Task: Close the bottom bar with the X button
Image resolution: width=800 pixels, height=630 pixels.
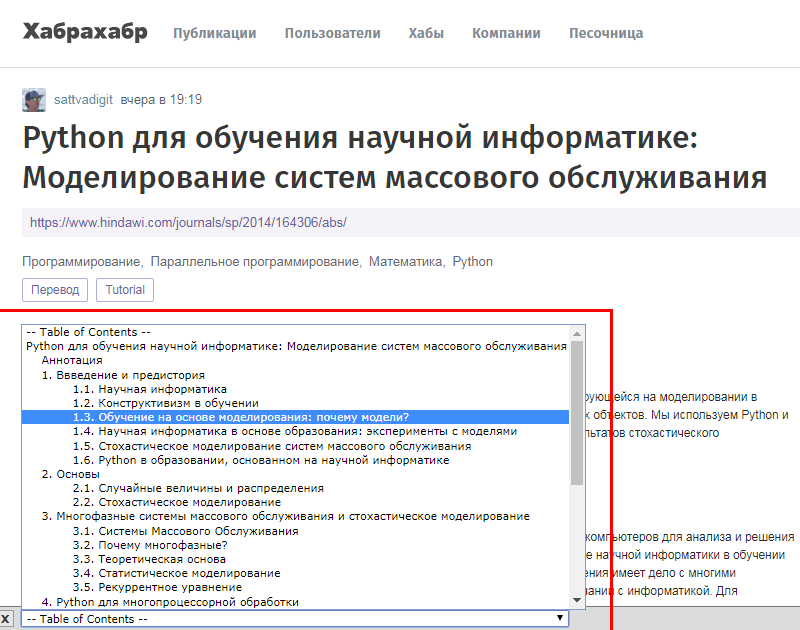Action: tap(5, 619)
